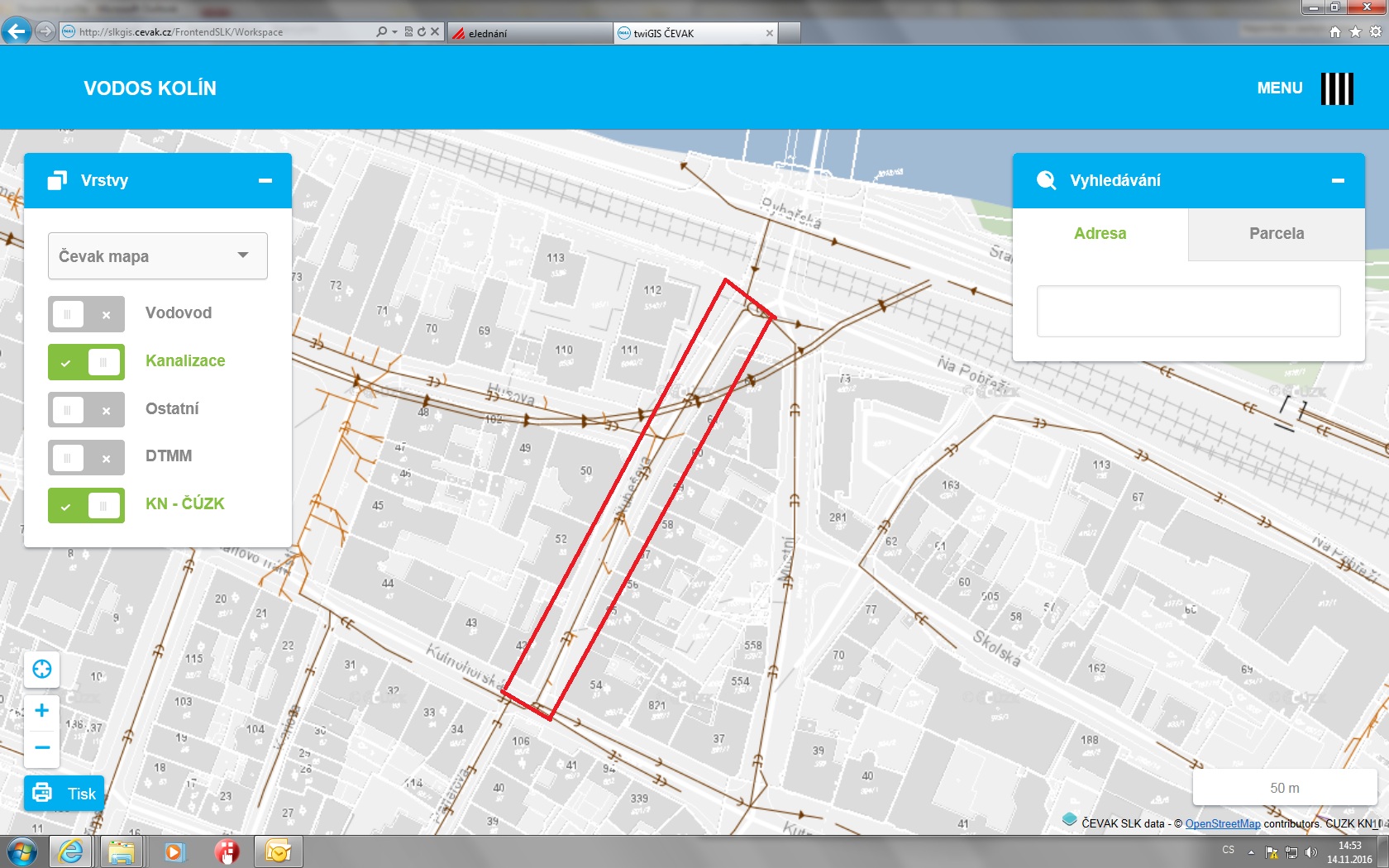The width and height of the screenshot is (1389, 868).
Task: Open the hamburger menu bars icon
Action: (x=1336, y=88)
